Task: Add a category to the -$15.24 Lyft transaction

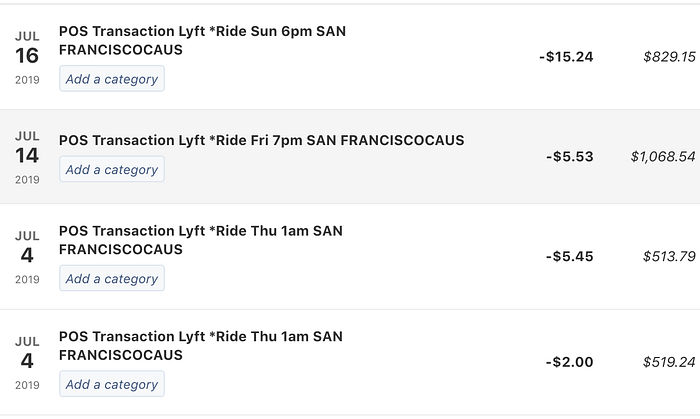Action: click(111, 79)
